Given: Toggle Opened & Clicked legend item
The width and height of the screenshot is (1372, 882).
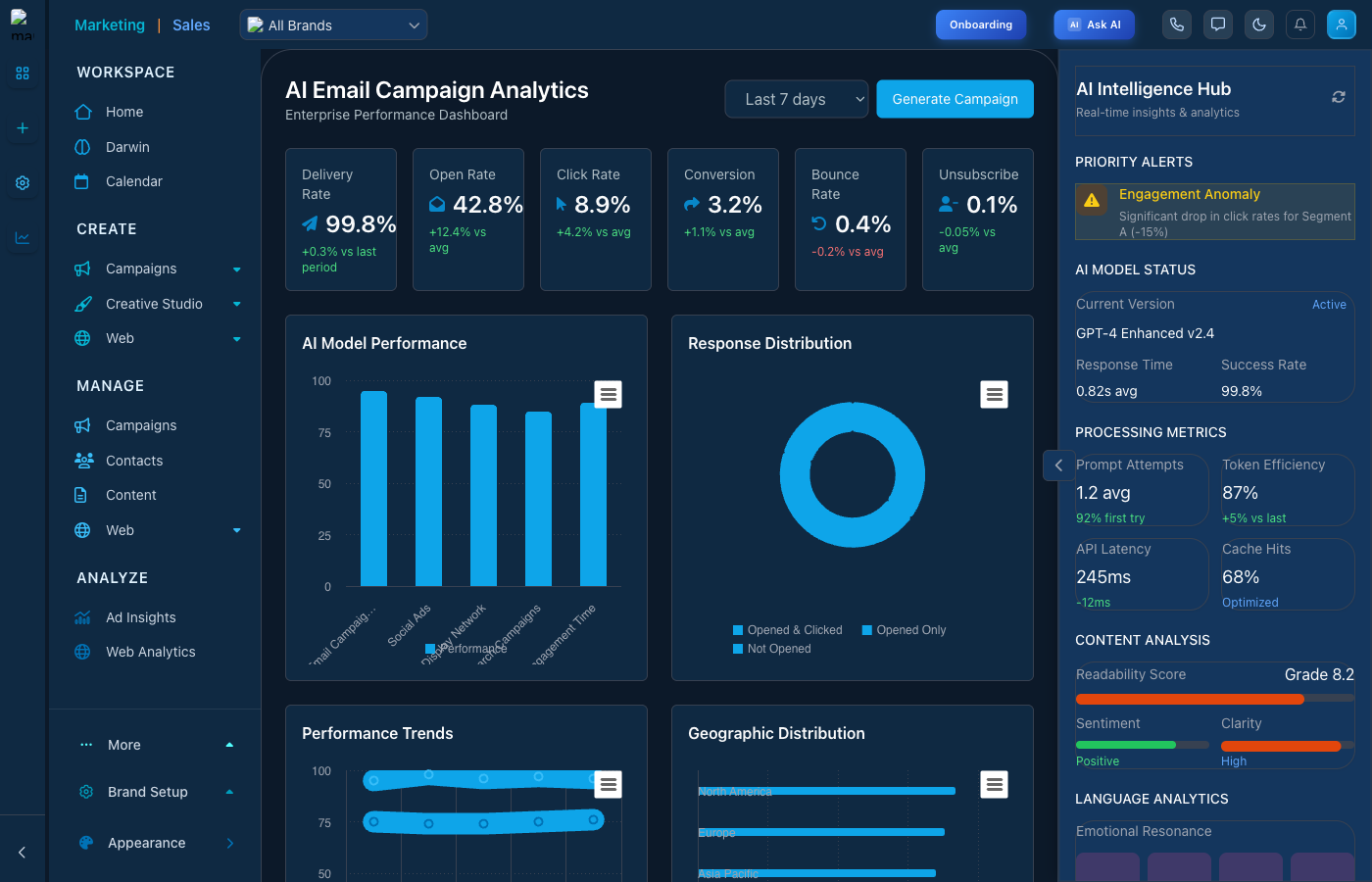Looking at the screenshot, I should 788,630.
